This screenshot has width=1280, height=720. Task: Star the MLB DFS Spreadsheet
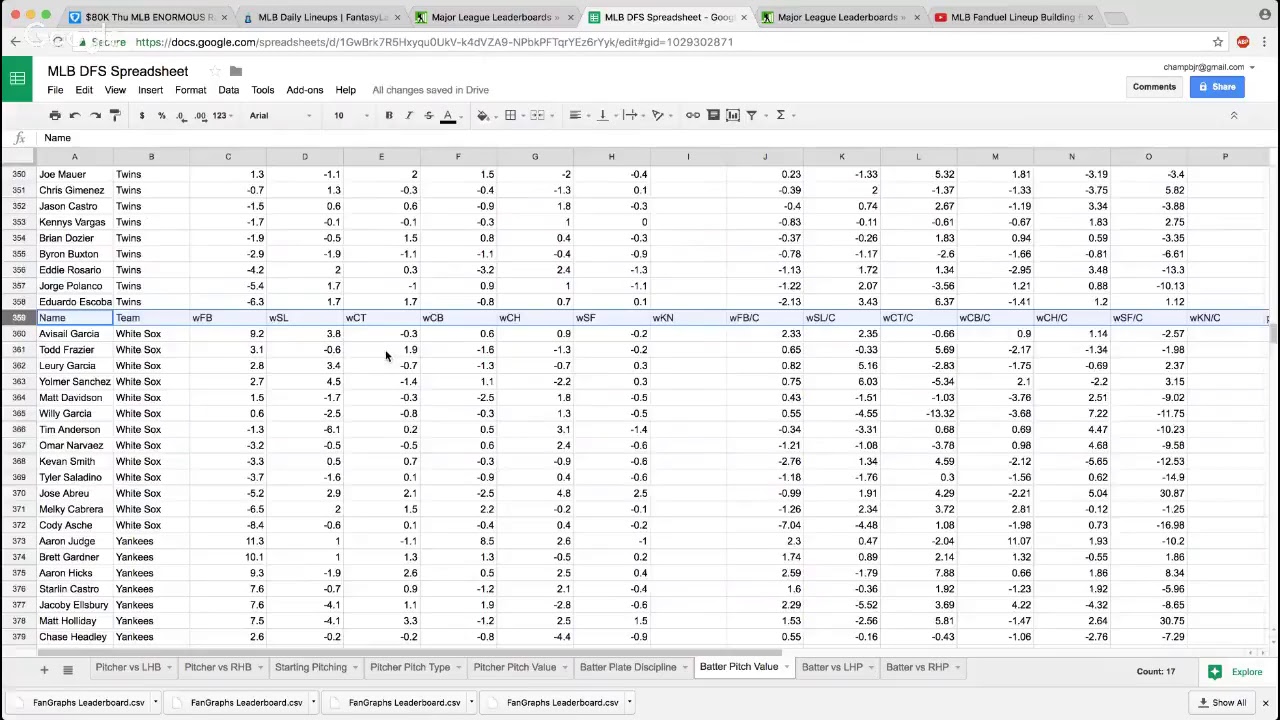214,71
